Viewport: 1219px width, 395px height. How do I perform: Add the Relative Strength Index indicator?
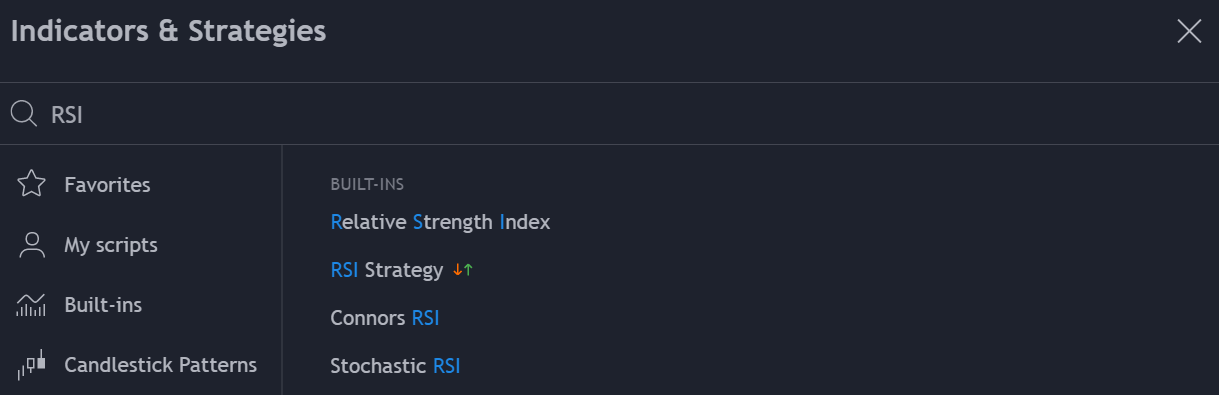click(x=440, y=222)
